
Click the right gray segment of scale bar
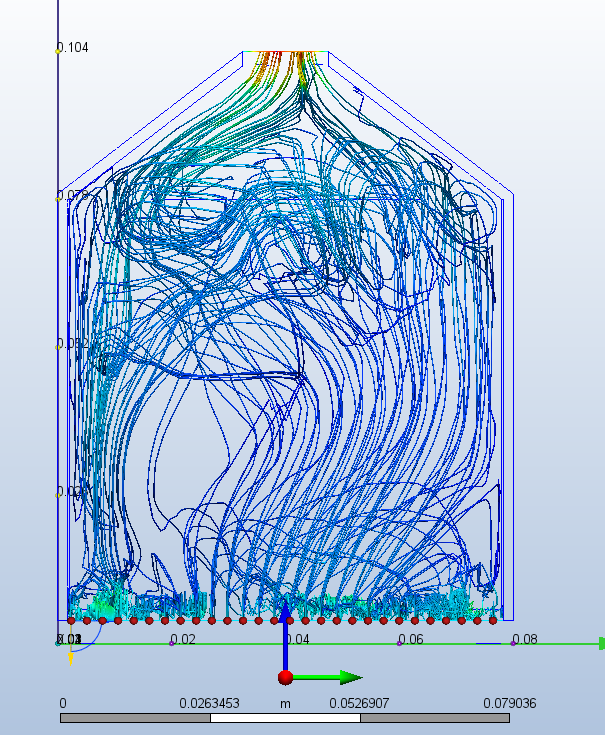(435, 717)
